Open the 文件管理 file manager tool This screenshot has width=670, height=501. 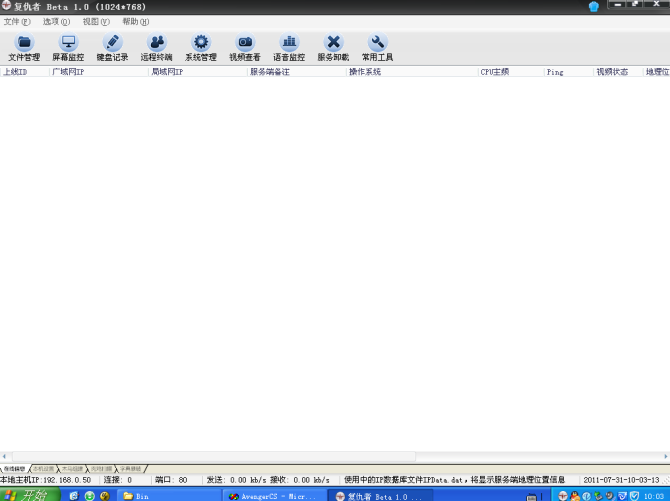coord(24,47)
